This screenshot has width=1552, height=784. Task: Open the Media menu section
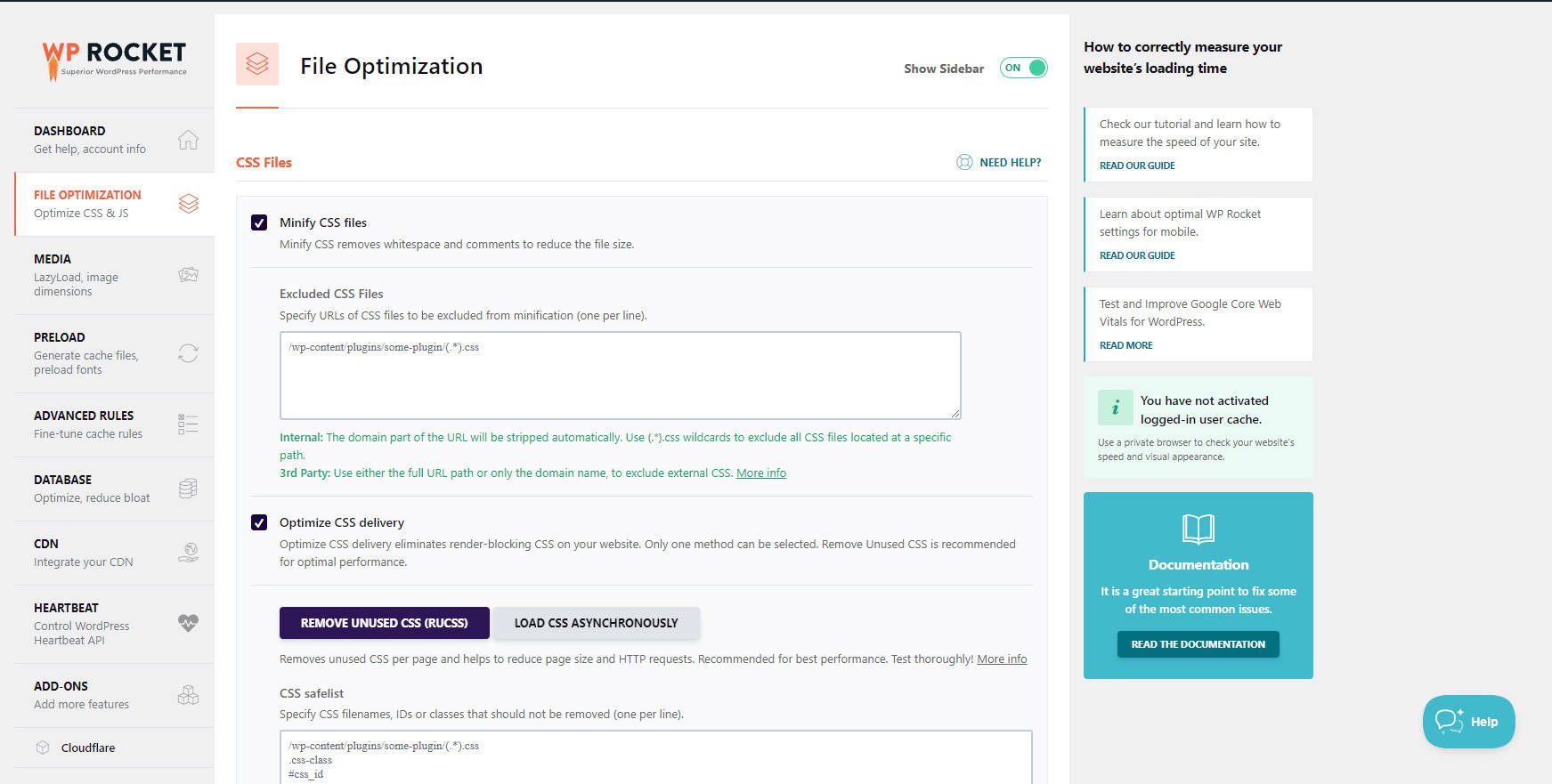pos(114,275)
